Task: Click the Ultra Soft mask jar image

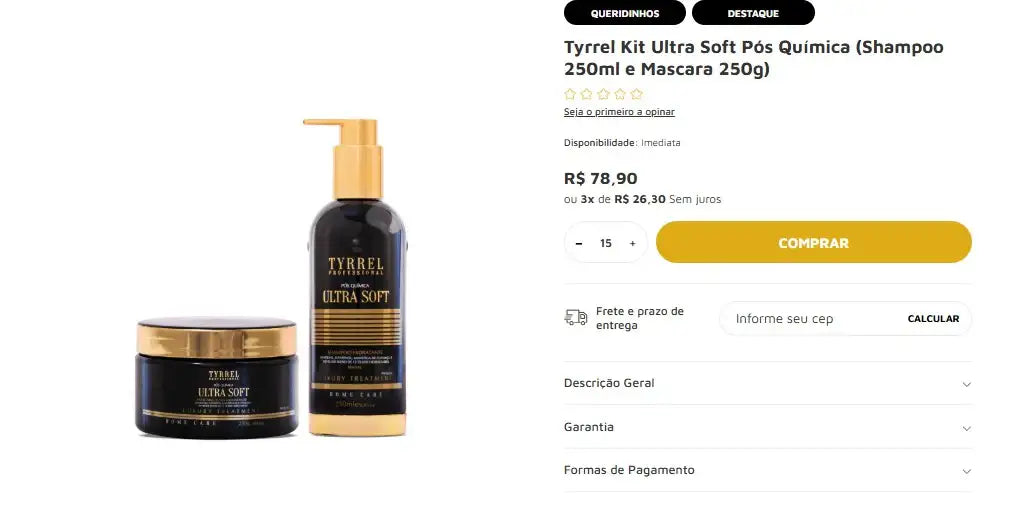Action: (216, 378)
